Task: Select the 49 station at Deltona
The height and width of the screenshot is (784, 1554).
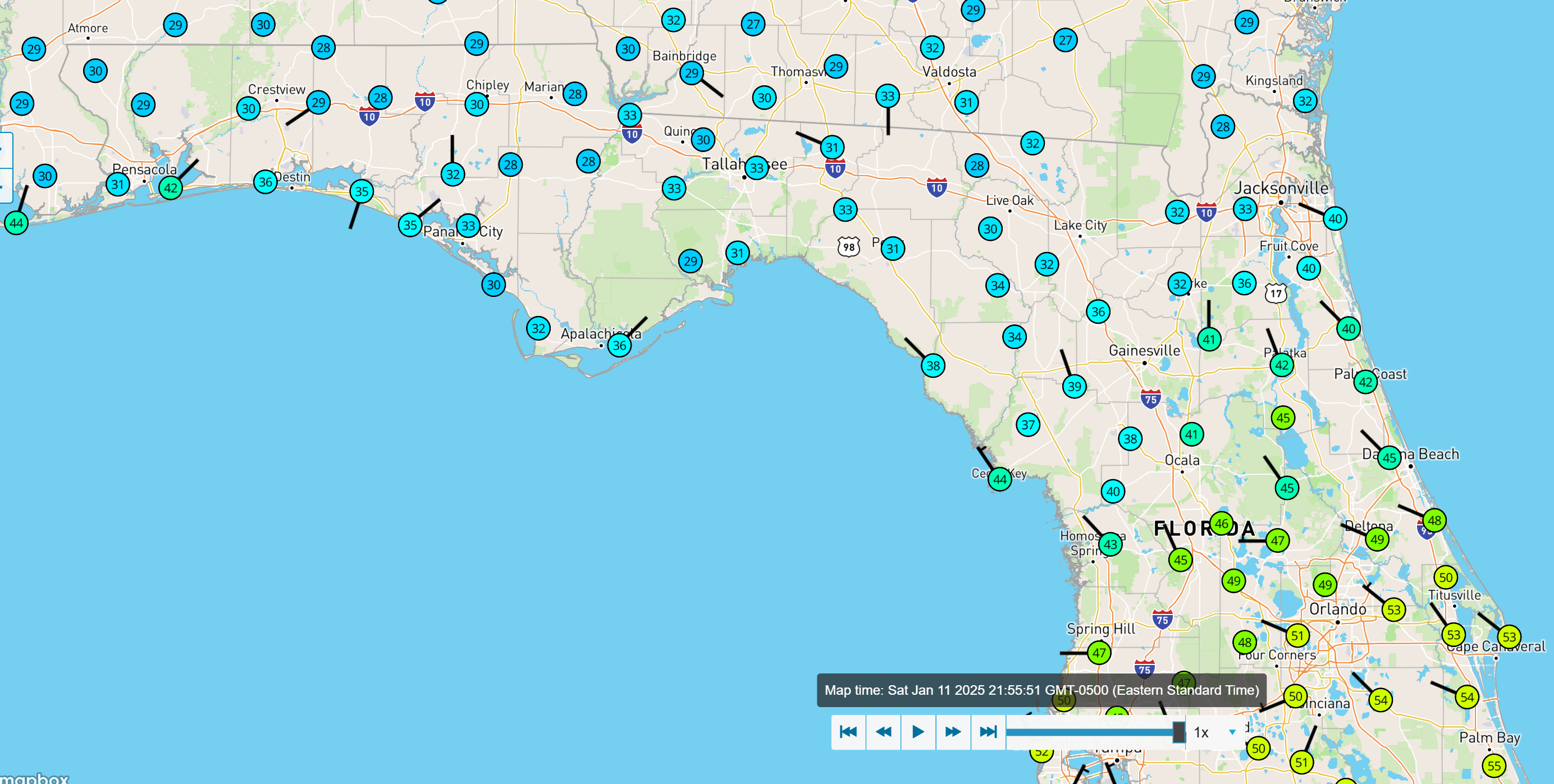Action: 1377,539
